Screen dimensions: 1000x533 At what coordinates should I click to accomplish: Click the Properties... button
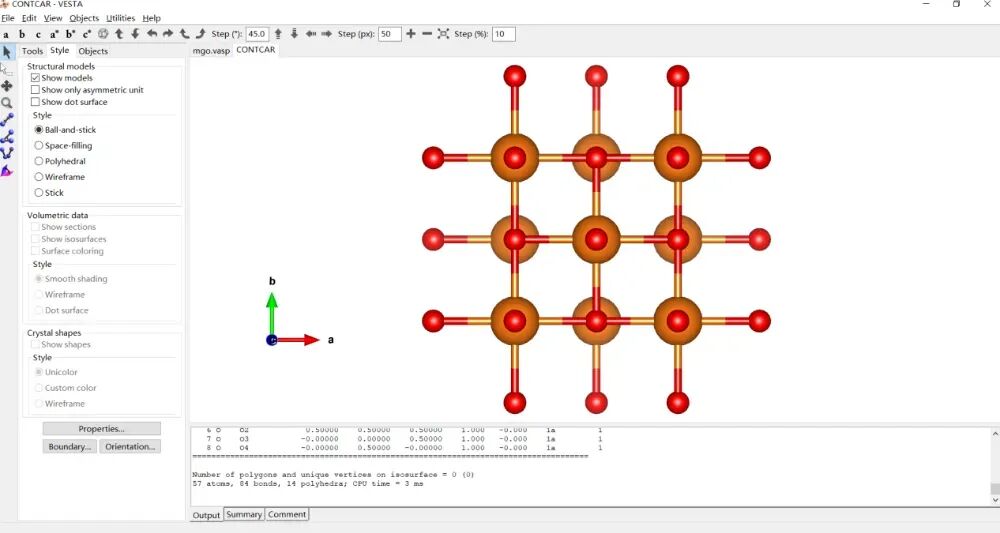coord(101,428)
